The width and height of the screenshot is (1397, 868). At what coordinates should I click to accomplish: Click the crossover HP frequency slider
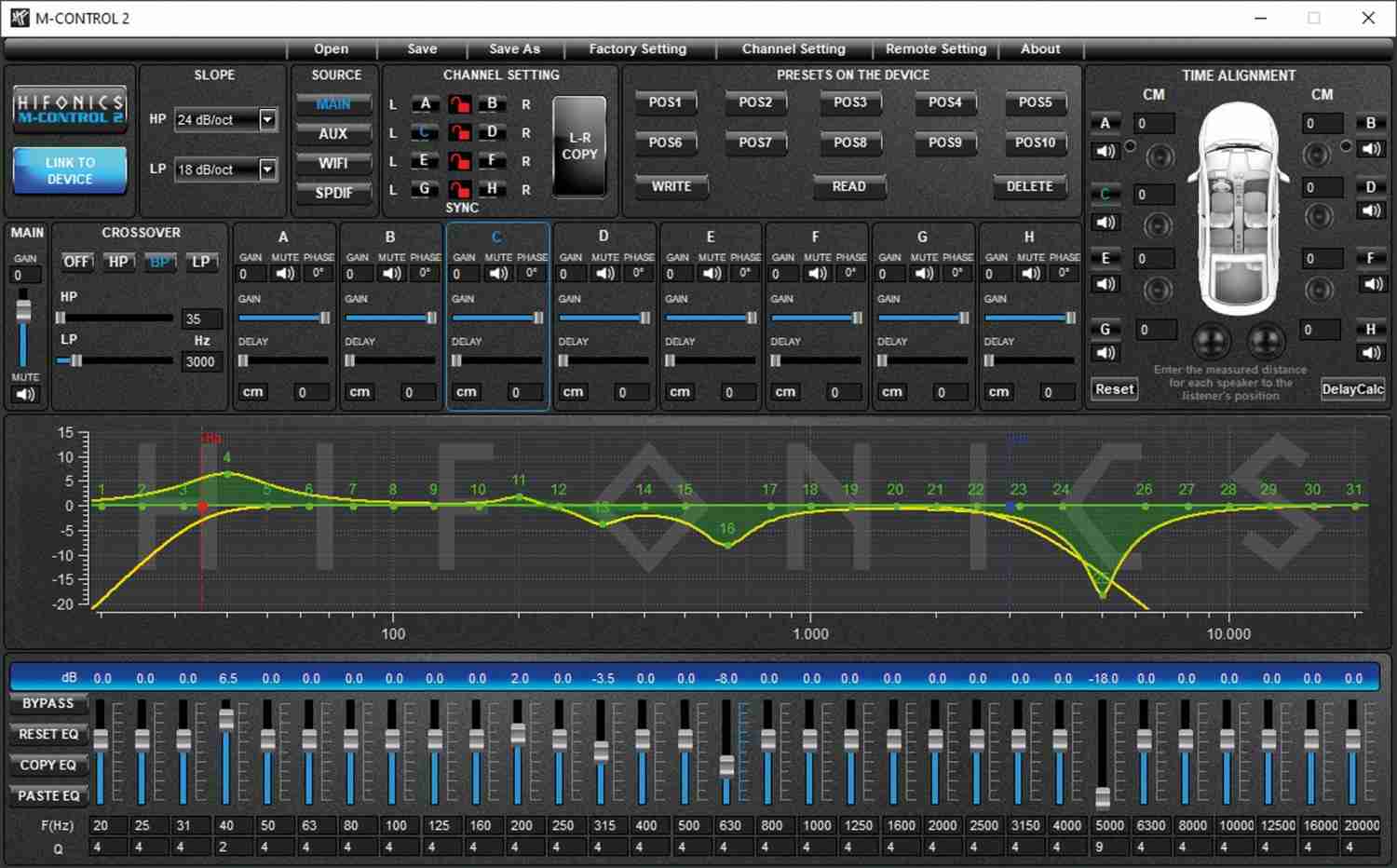(115, 318)
